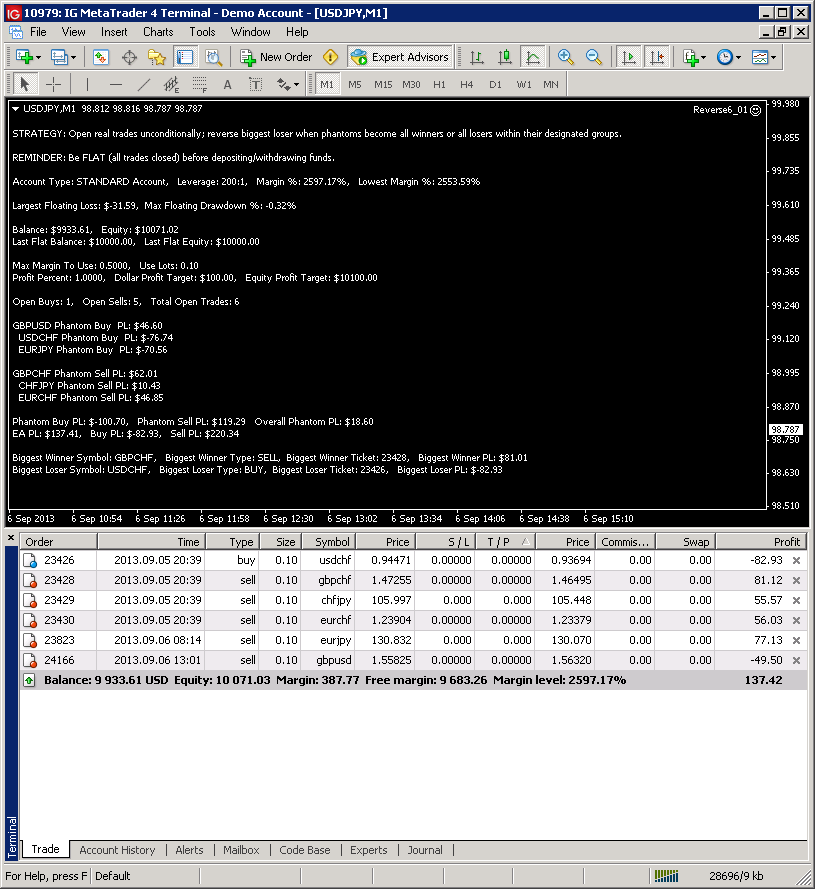
Task: Select the M1 timeframe button
Action: (x=327, y=84)
